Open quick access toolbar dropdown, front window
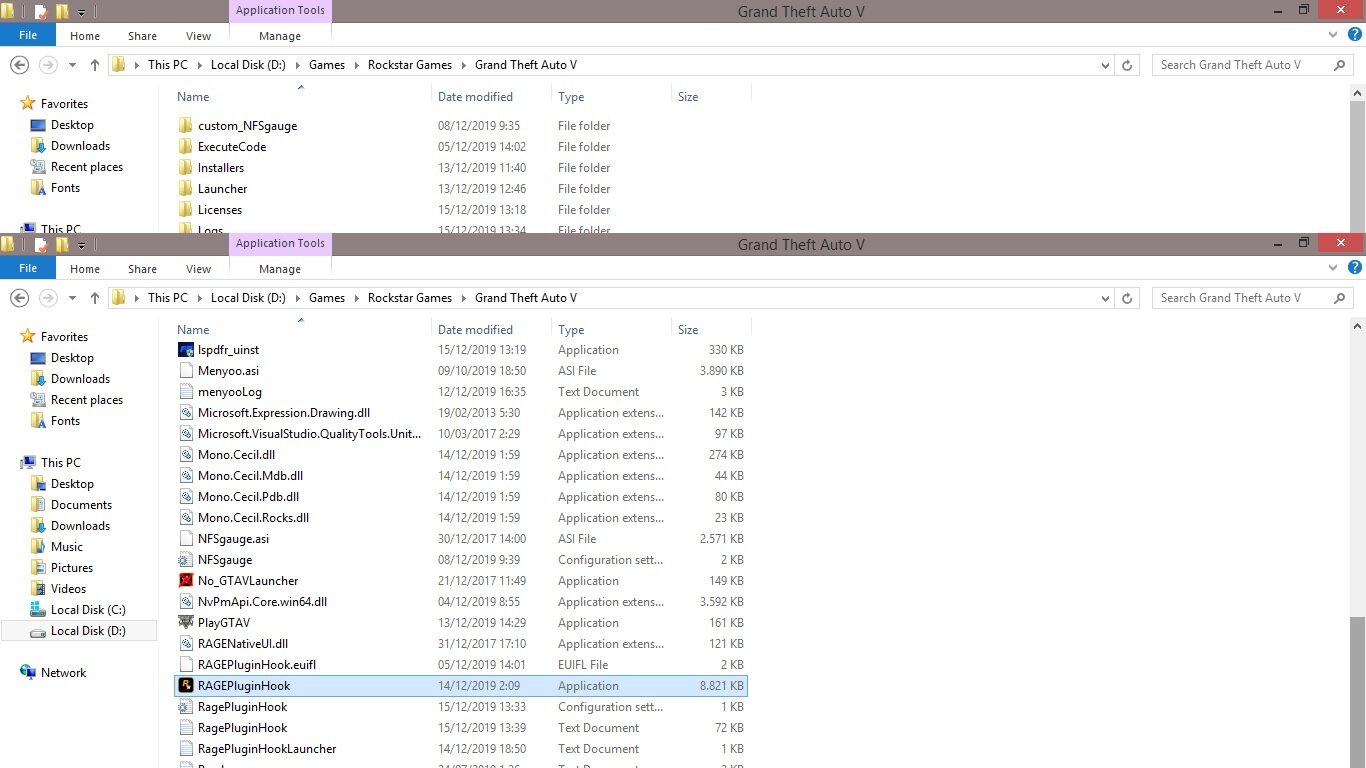Screen dimensions: 1366x768 tap(81, 246)
